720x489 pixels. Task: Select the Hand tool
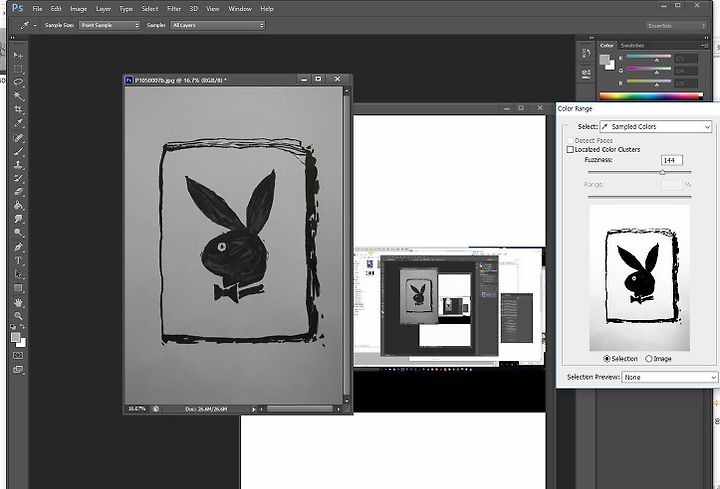point(18,303)
